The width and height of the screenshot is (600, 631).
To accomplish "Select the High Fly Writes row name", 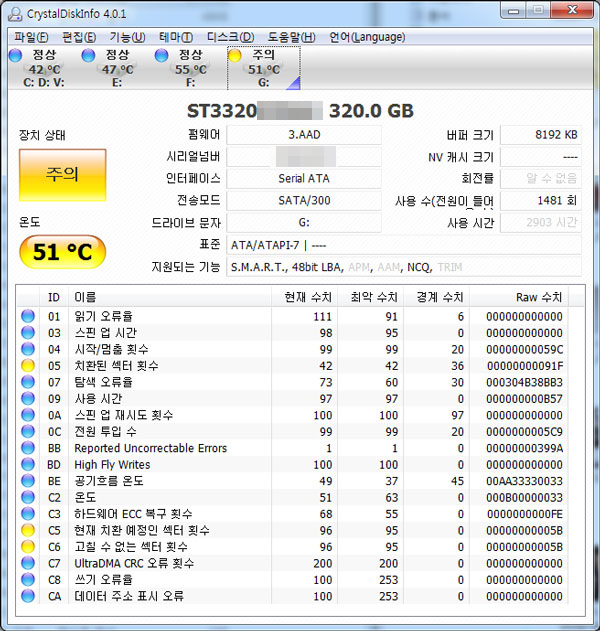I will (112, 464).
